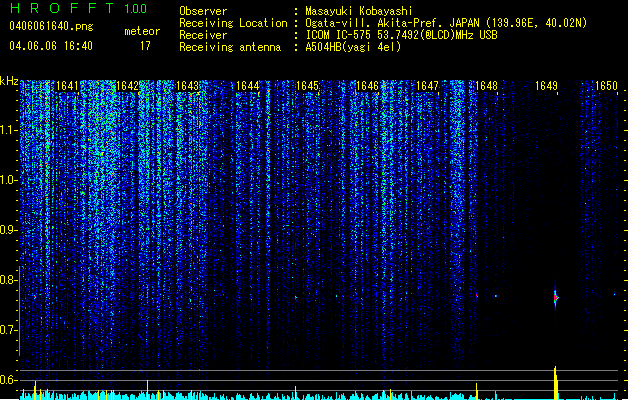Click the 1648 time marker

[x=486, y=86]
